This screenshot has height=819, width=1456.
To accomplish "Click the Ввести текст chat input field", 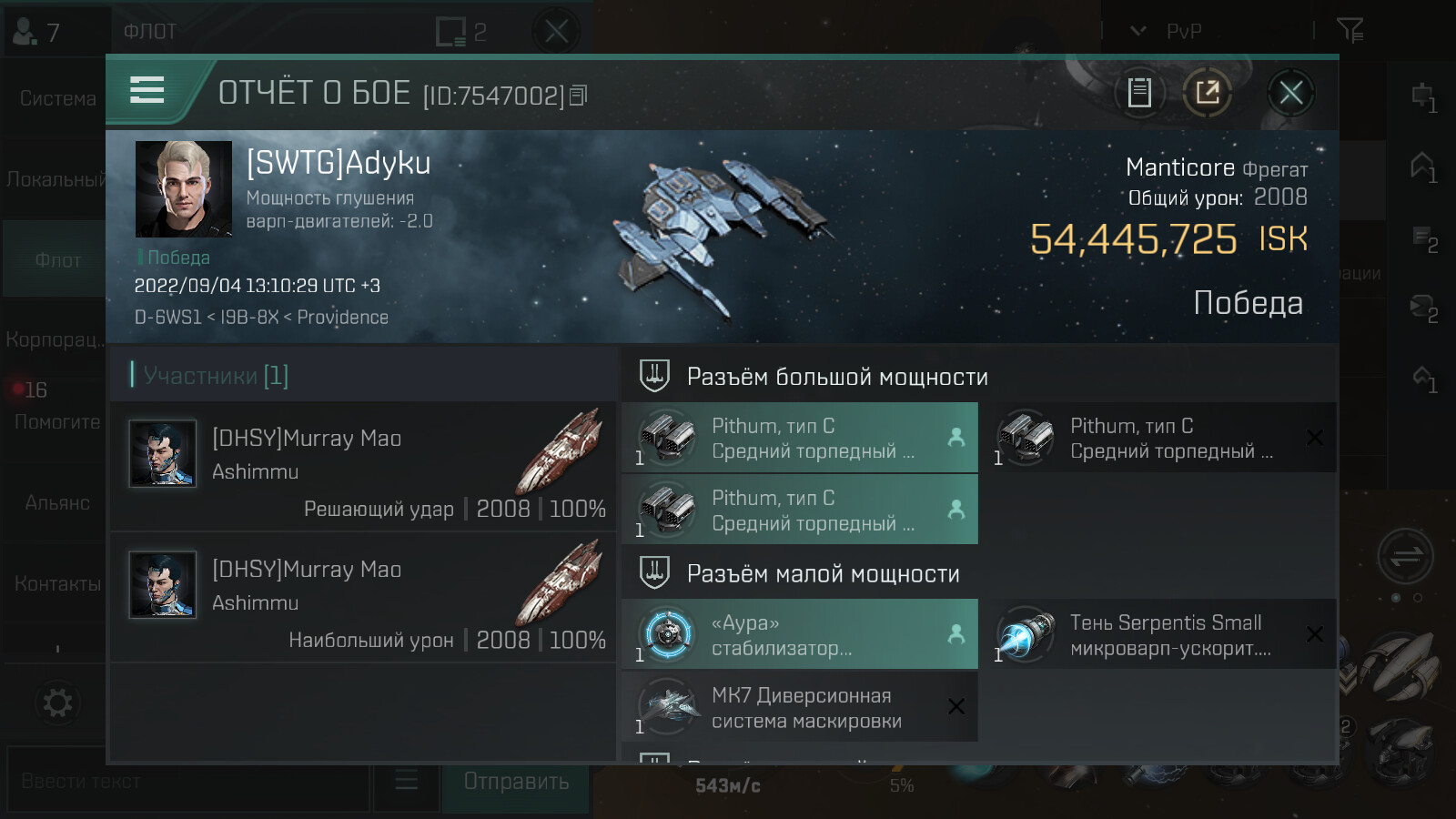I will pos(188,781).
